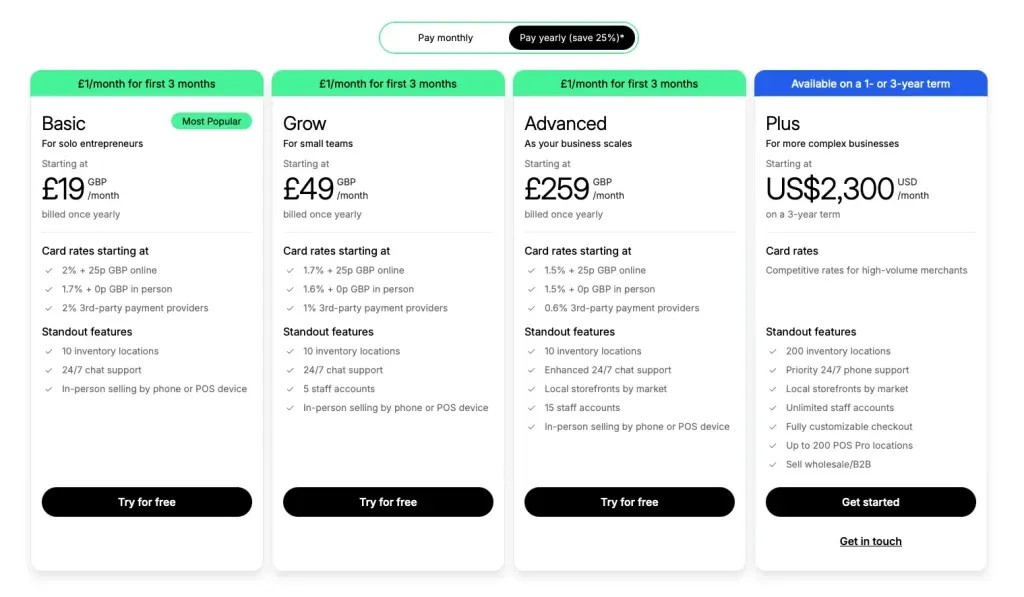The height and width of the screenshot is (597, 1024).
Task: Click the "£1/month for first 3 months" banner on Grow
Action: 388,83
